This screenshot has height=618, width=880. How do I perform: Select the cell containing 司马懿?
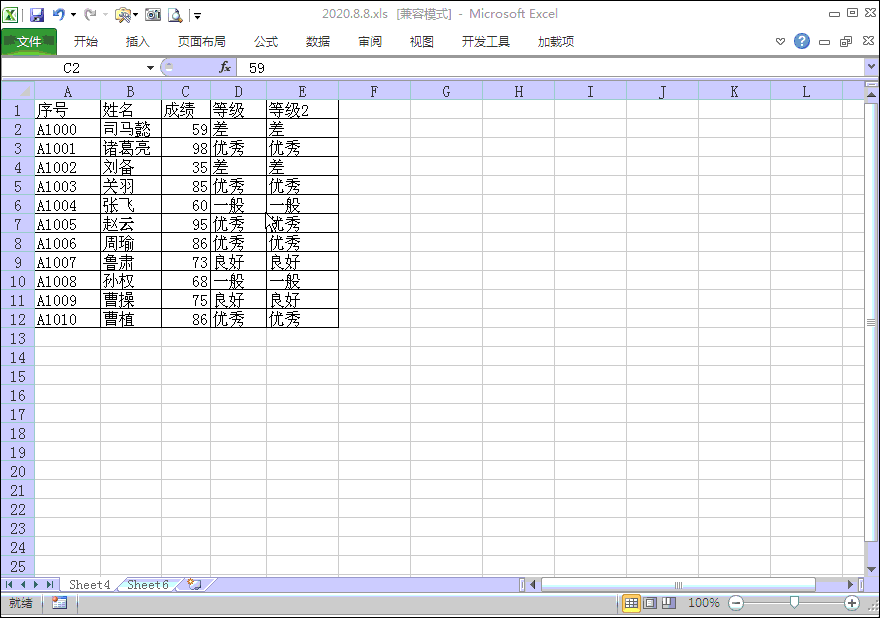click(131, 129)
